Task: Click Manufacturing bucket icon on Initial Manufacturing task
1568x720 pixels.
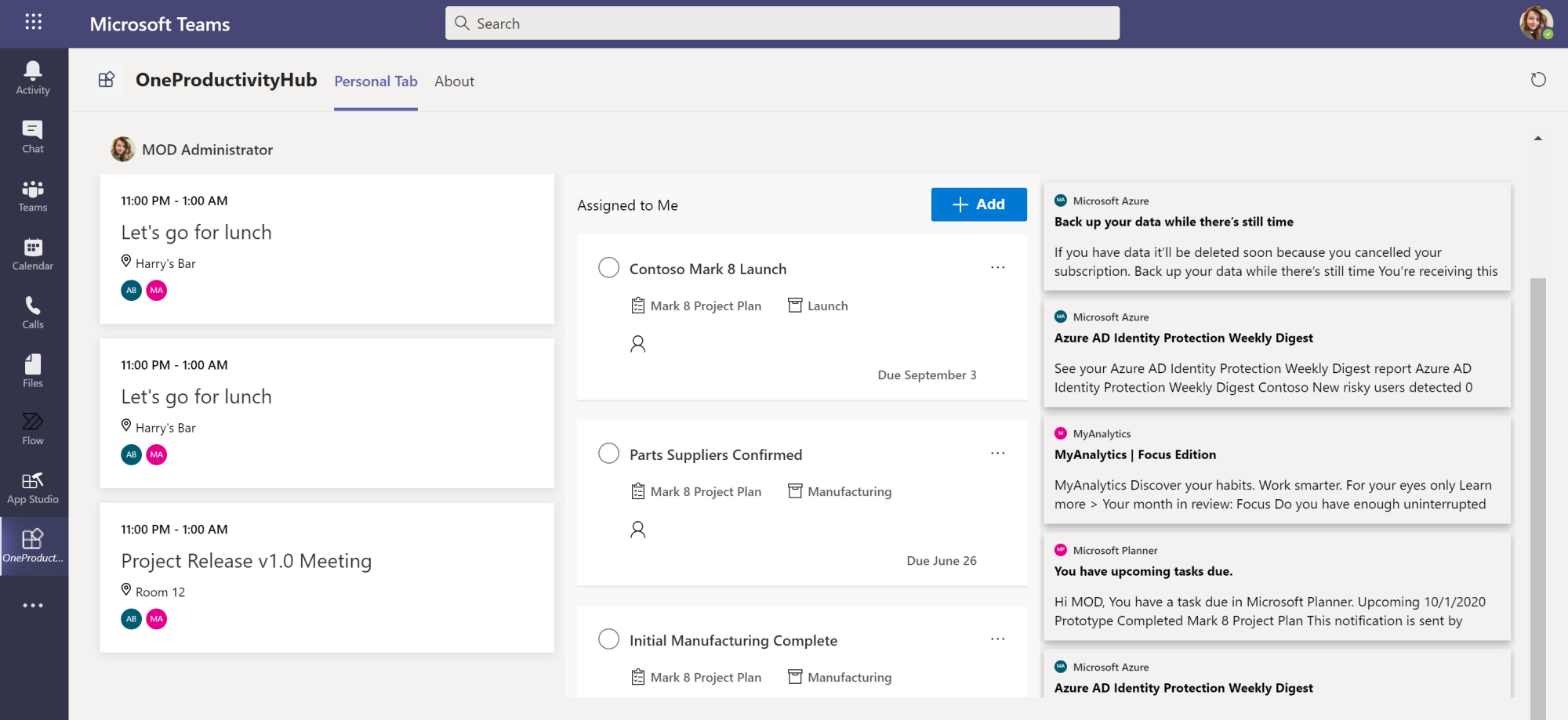Action: point(795,677)
